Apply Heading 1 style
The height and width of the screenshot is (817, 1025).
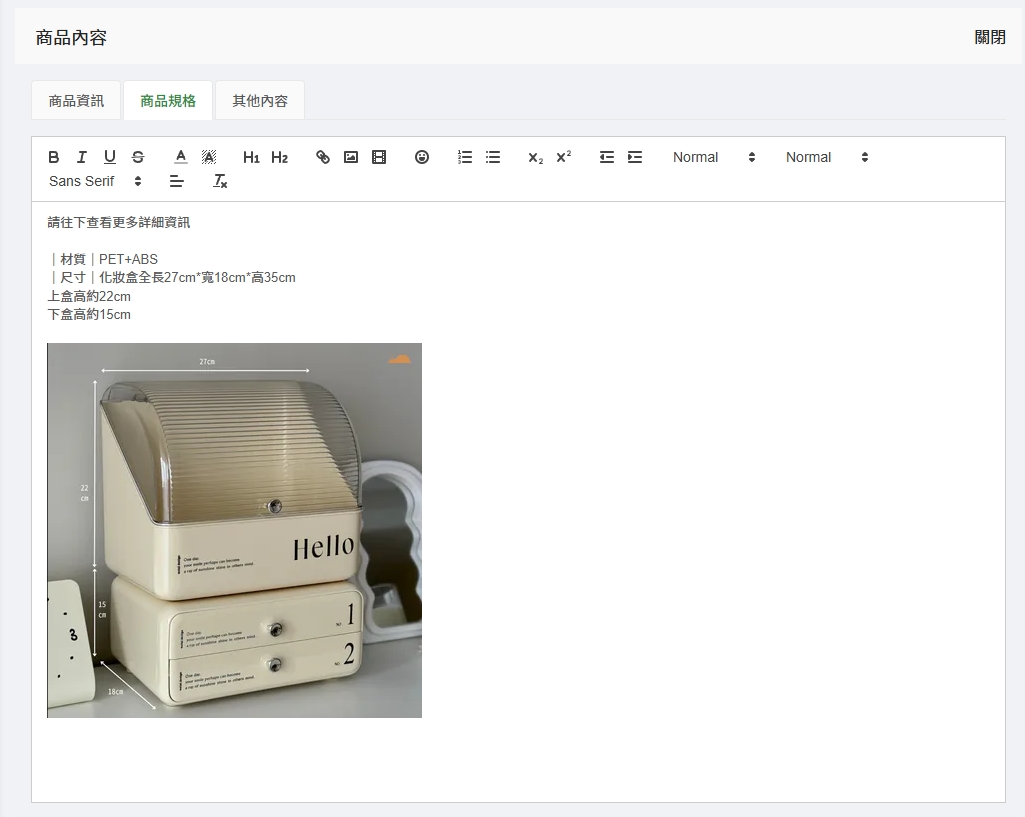tap(251, 157)
